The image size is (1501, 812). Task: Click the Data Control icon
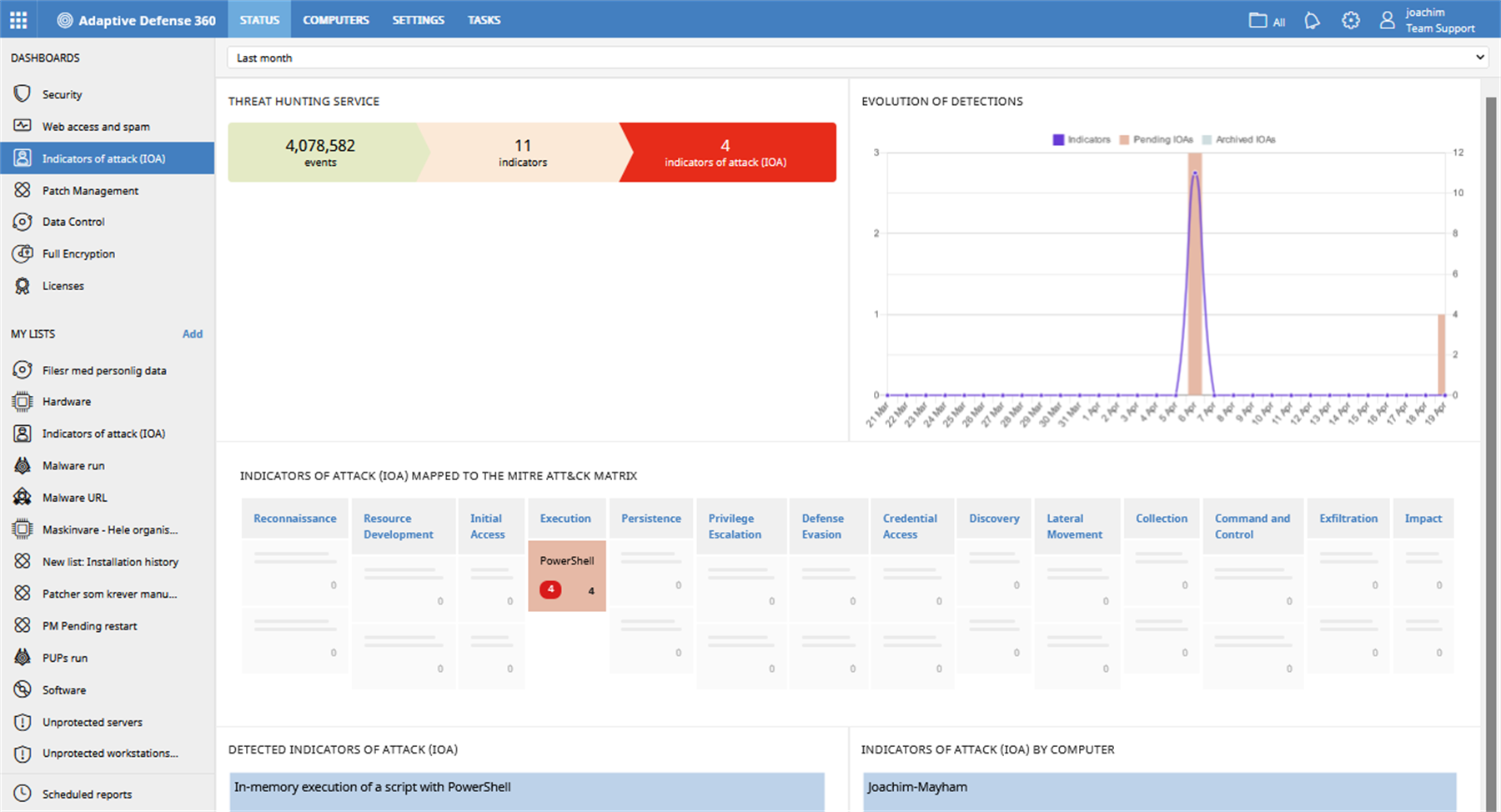[23, 222]
